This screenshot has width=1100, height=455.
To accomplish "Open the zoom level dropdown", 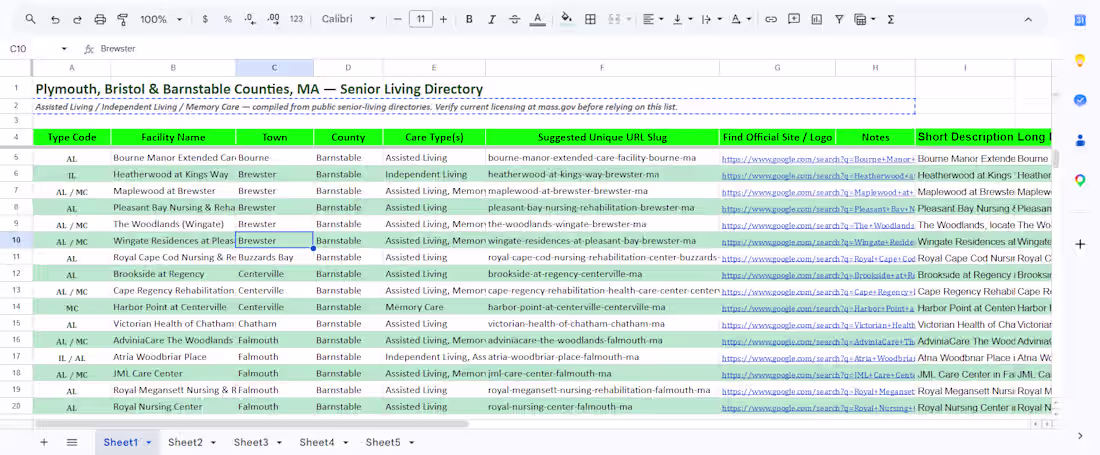I will [161, 20].
